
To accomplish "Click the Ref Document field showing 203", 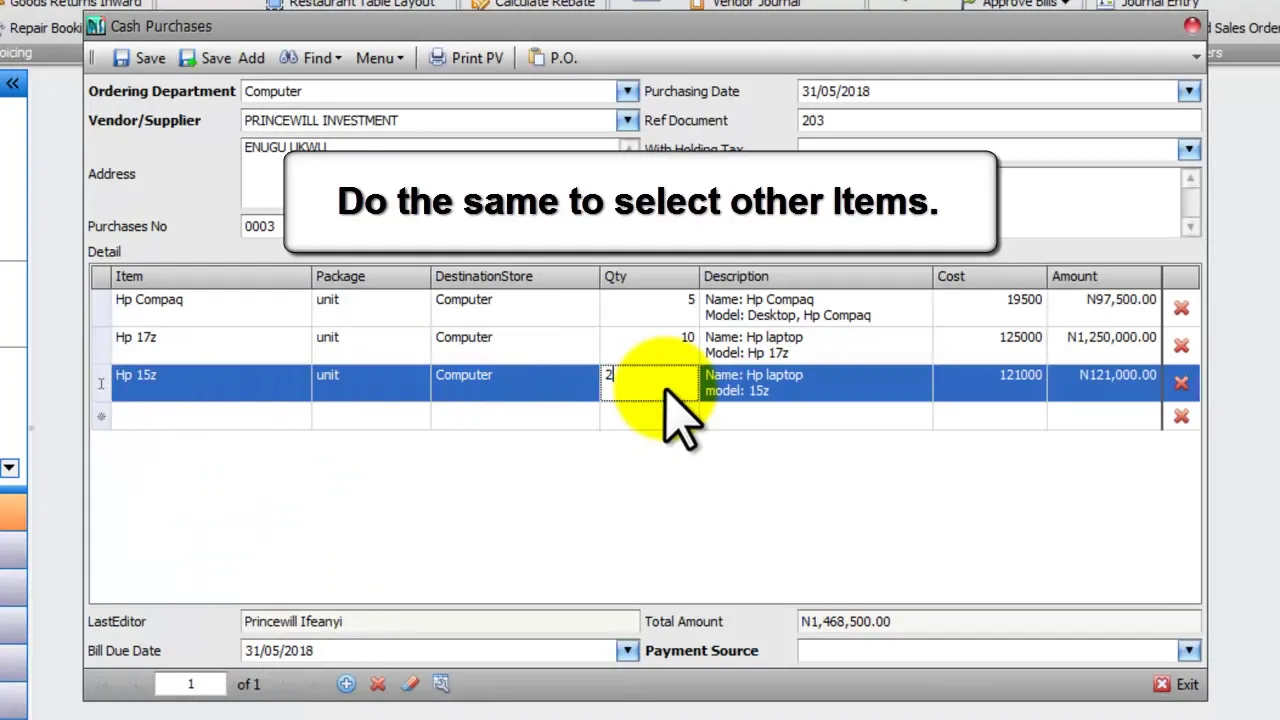I will pyautogui.click(x=999, y=120).
